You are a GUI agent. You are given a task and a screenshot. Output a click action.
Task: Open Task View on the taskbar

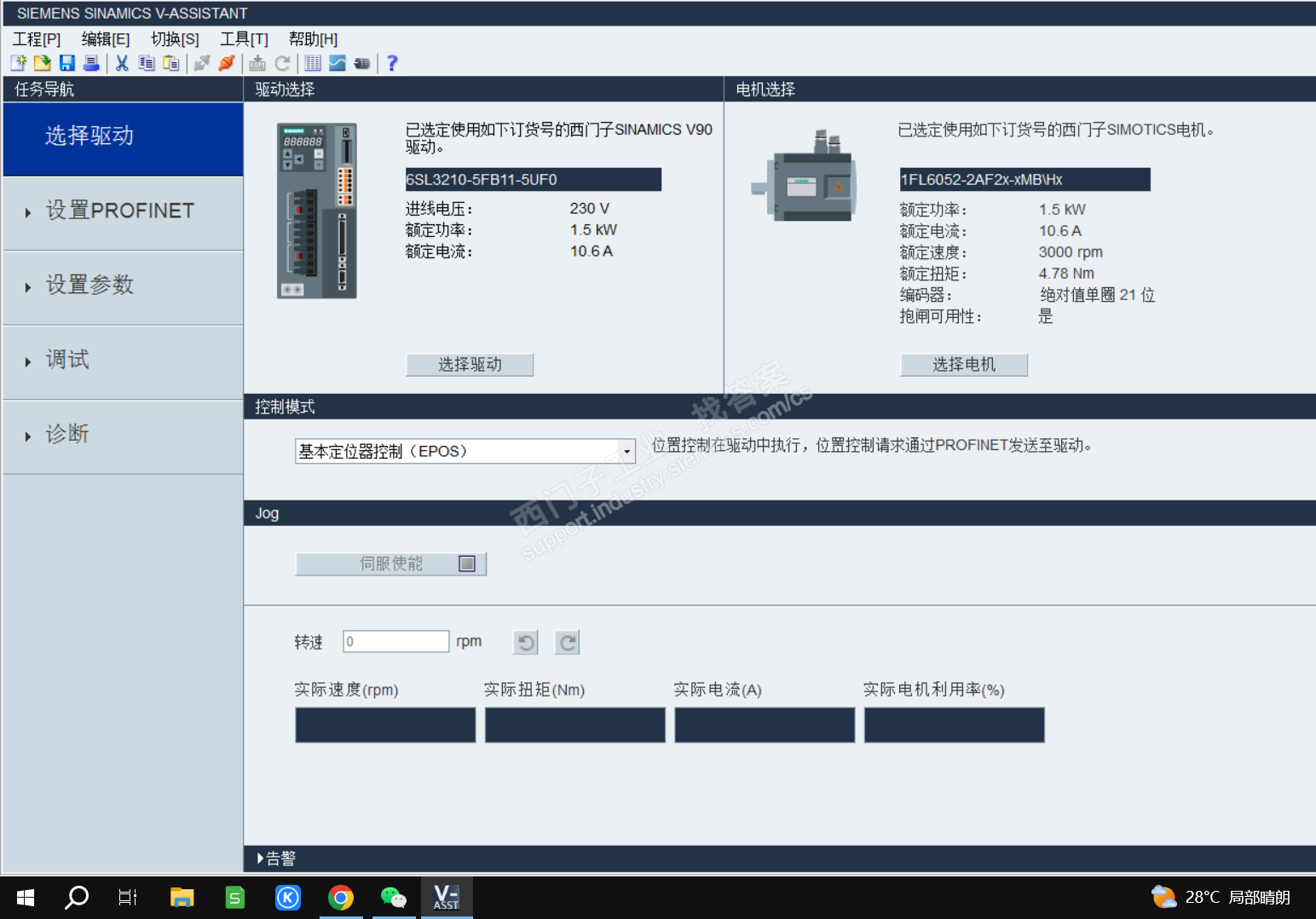pos(128,897)
